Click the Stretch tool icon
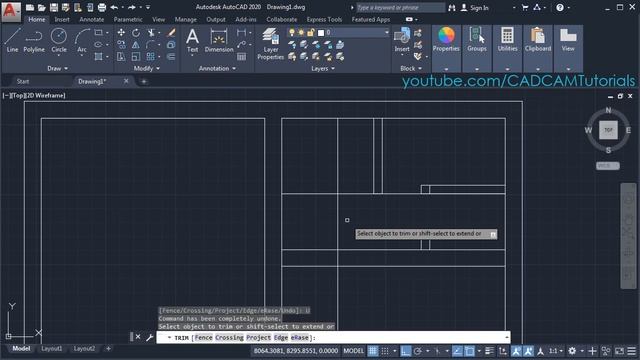640x360 pixels. 121,56
